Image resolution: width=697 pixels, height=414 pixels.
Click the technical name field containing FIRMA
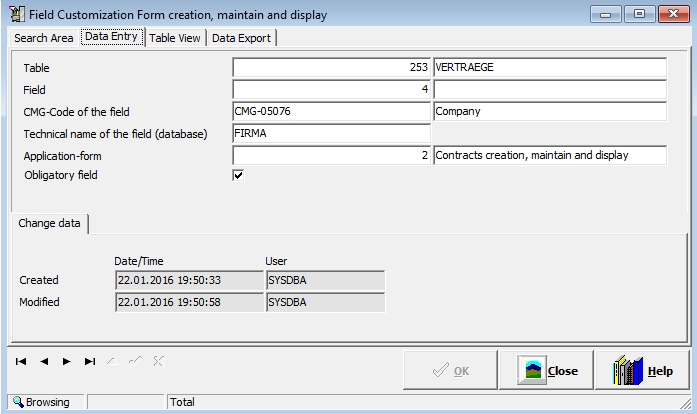point(331,134)
